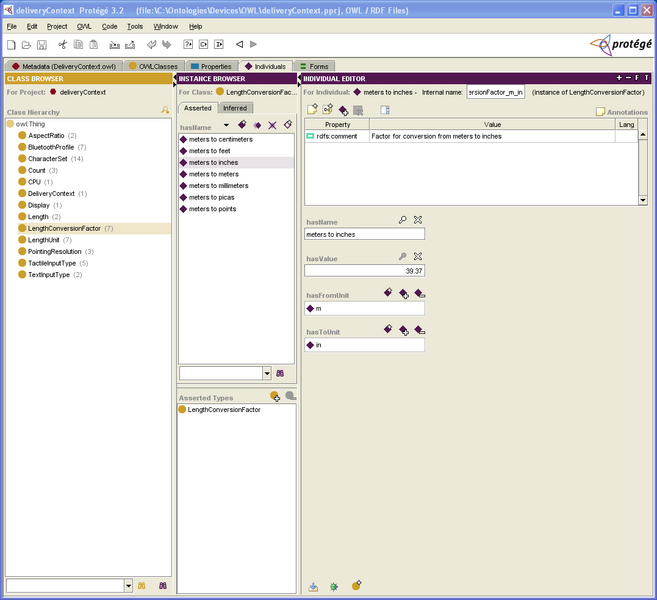Image resolution: width=657 pixels, height=600 pixels.
Task: Click the New Project toolbar icon
Action: coord(11,44)
